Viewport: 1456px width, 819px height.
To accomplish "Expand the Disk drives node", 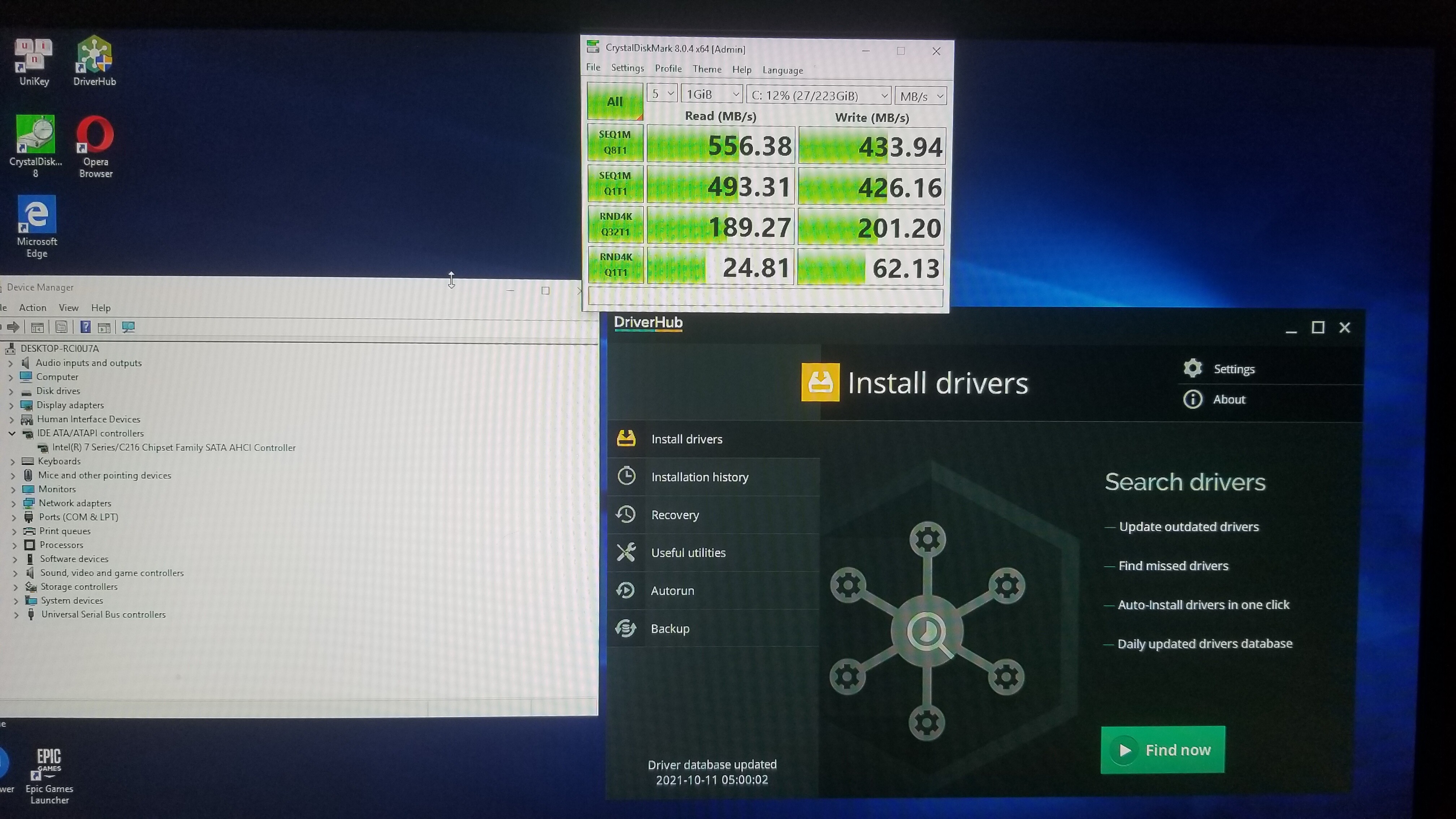I will [x=11, y=391].
